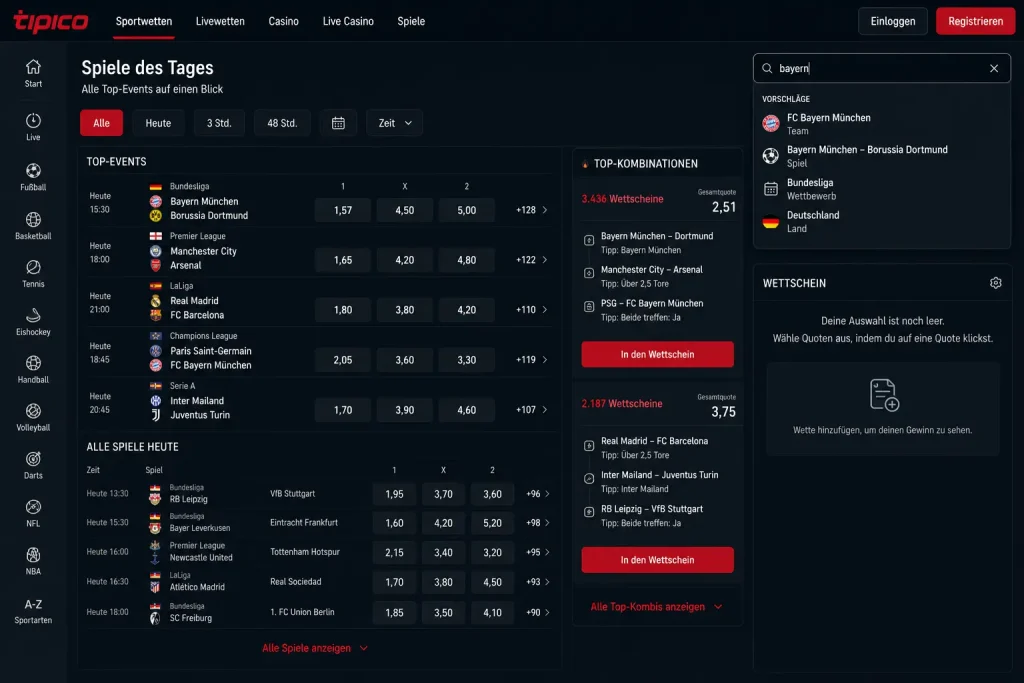
Task: Click the Bundesliga Wettbewerb calendar icon
Action: [771, 189]
